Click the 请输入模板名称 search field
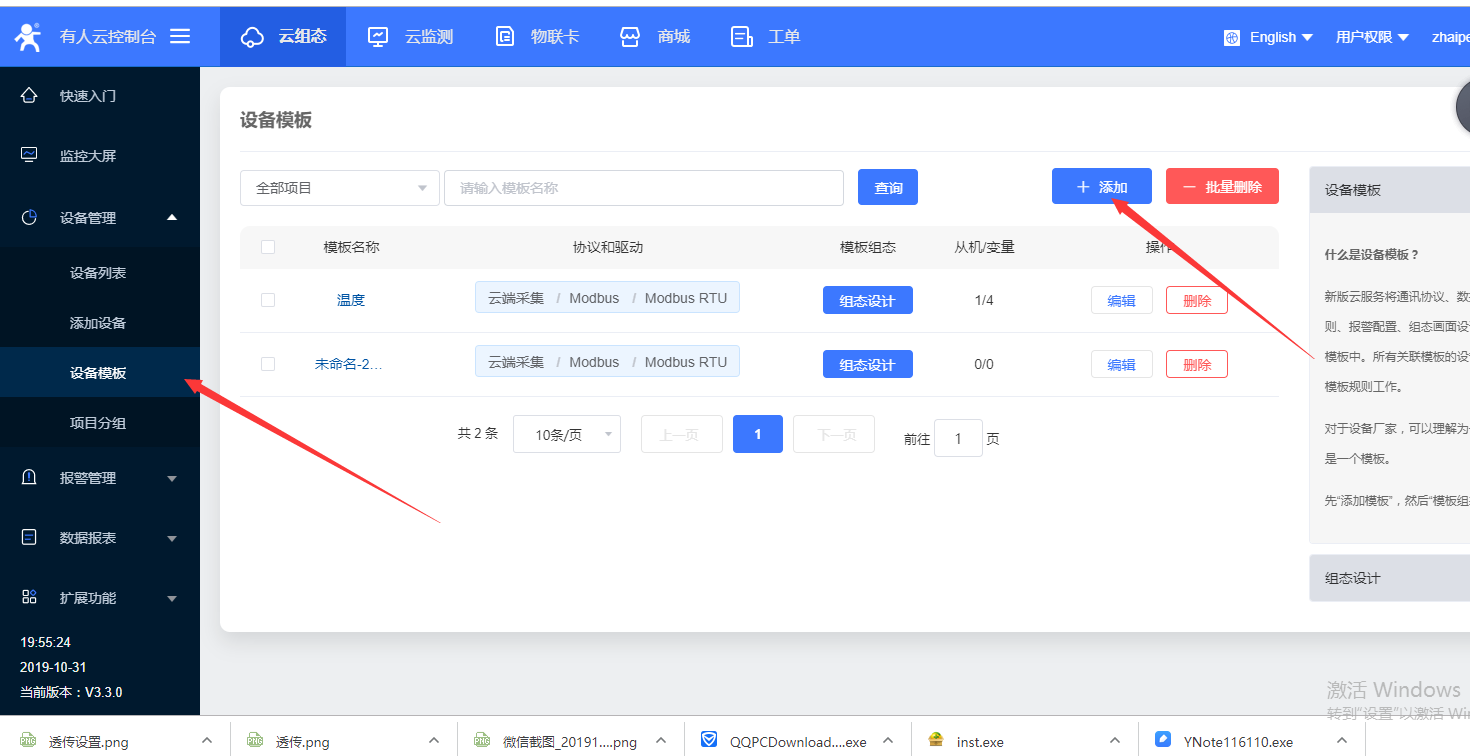 (643, 188)
